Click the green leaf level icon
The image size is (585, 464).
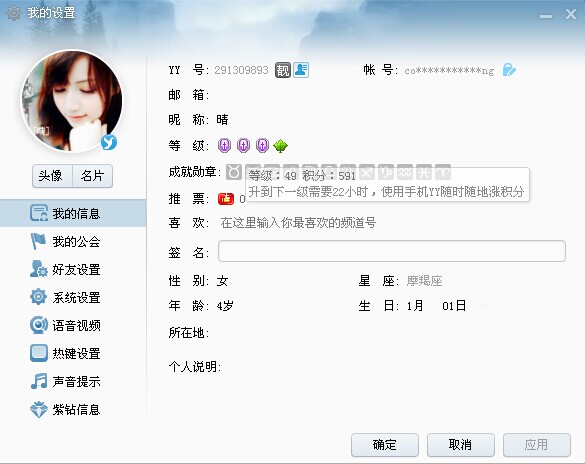point(280,146)
